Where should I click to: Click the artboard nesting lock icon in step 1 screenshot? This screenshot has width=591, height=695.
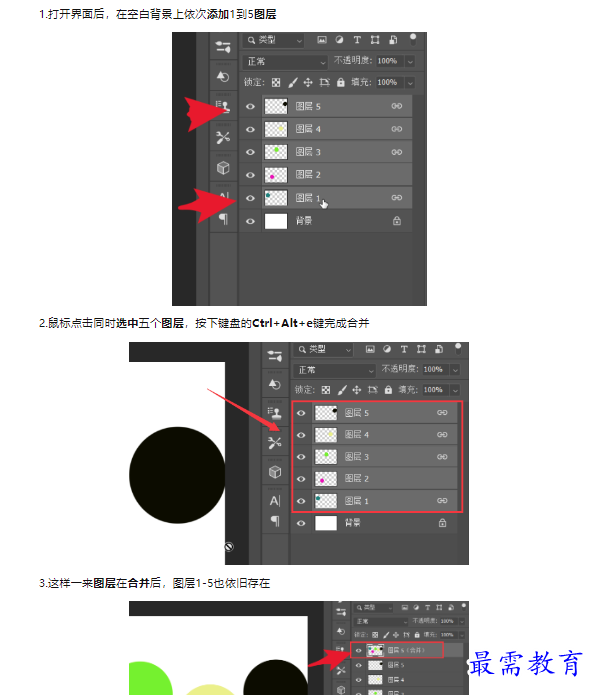[x=325, y=82]
